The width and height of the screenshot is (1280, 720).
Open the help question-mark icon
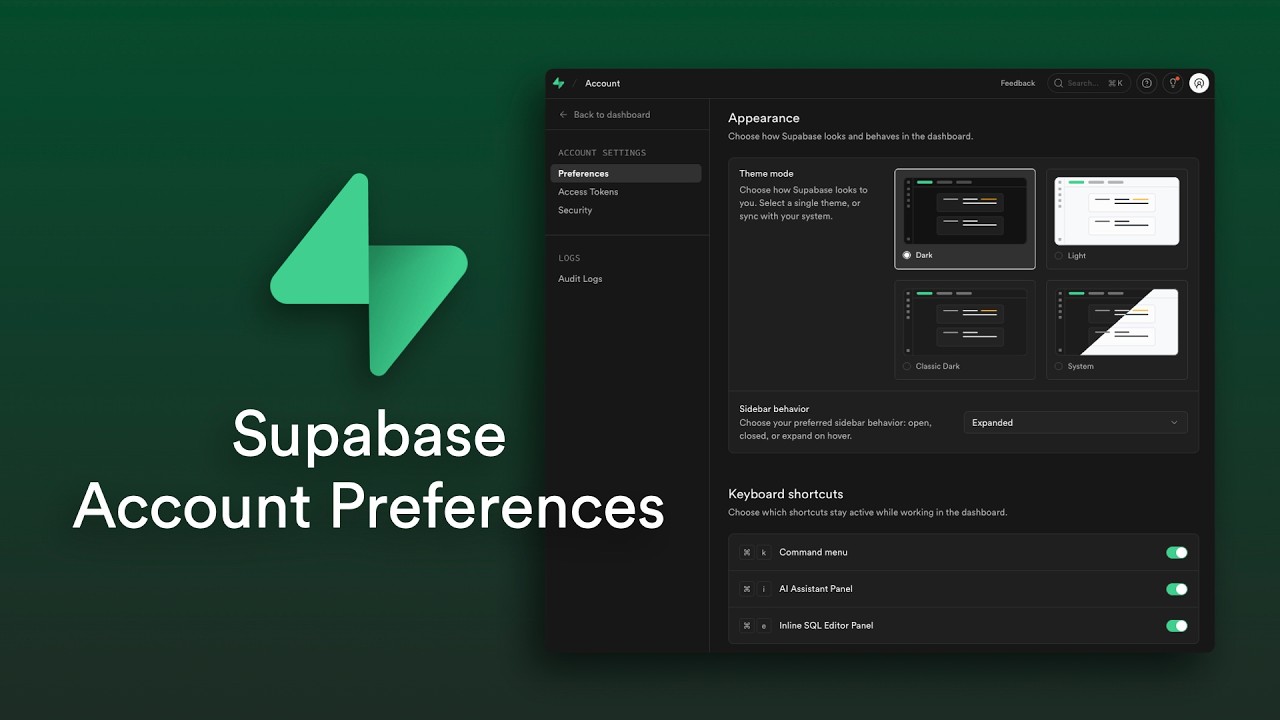point(1147,83)
